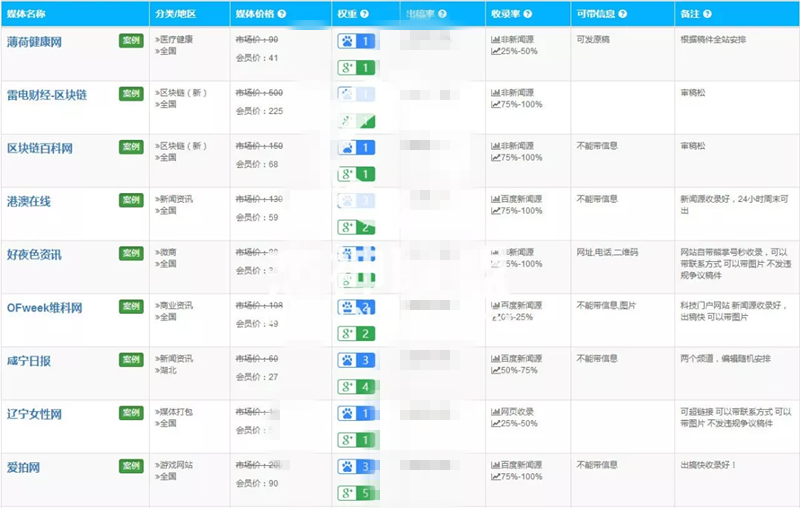Screen dimensions: 800x508
Task: Click the 案例 button for 薄荷健康网
Action: click(131, 40)
